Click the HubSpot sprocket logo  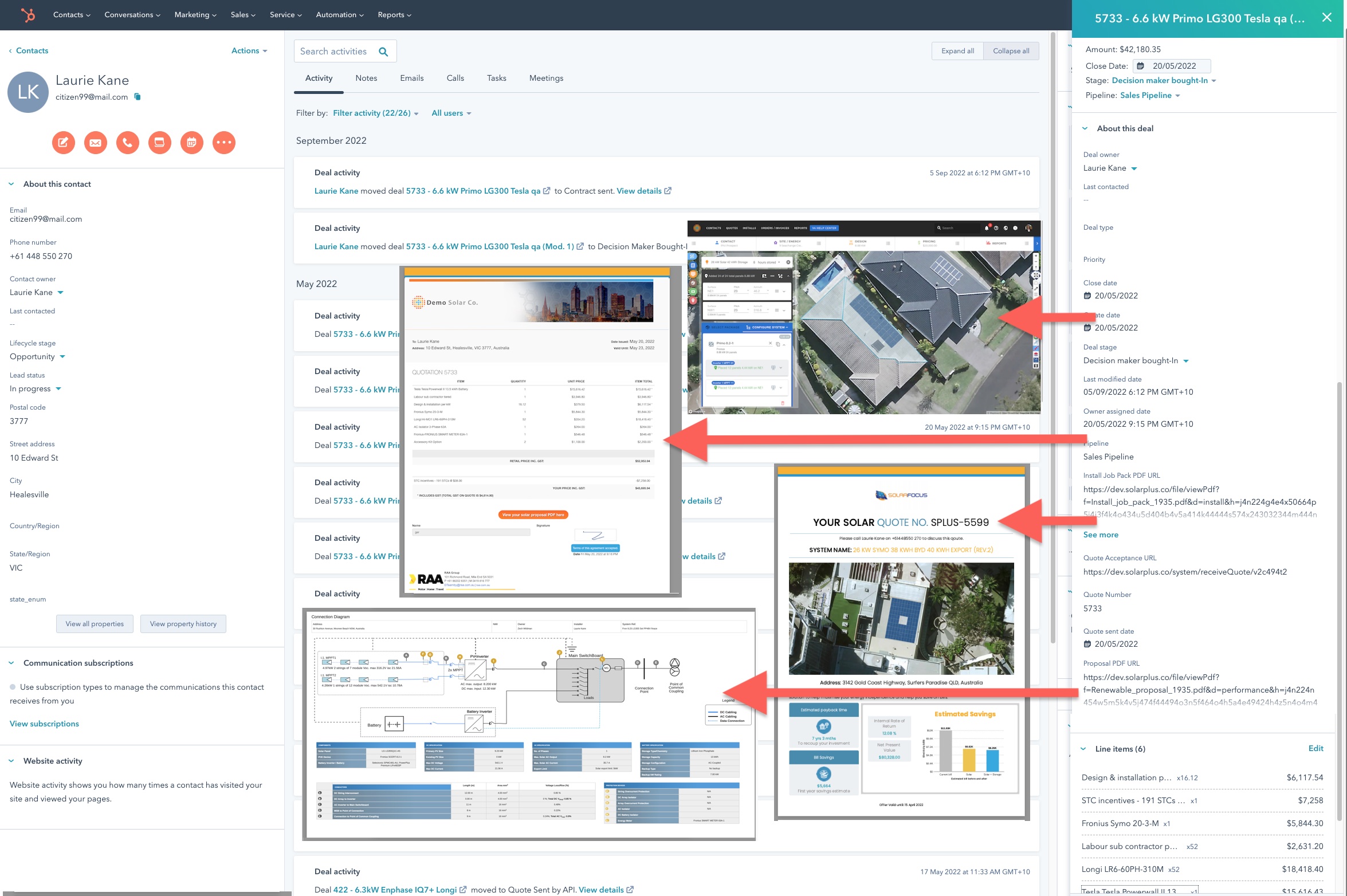pos(28,15)
